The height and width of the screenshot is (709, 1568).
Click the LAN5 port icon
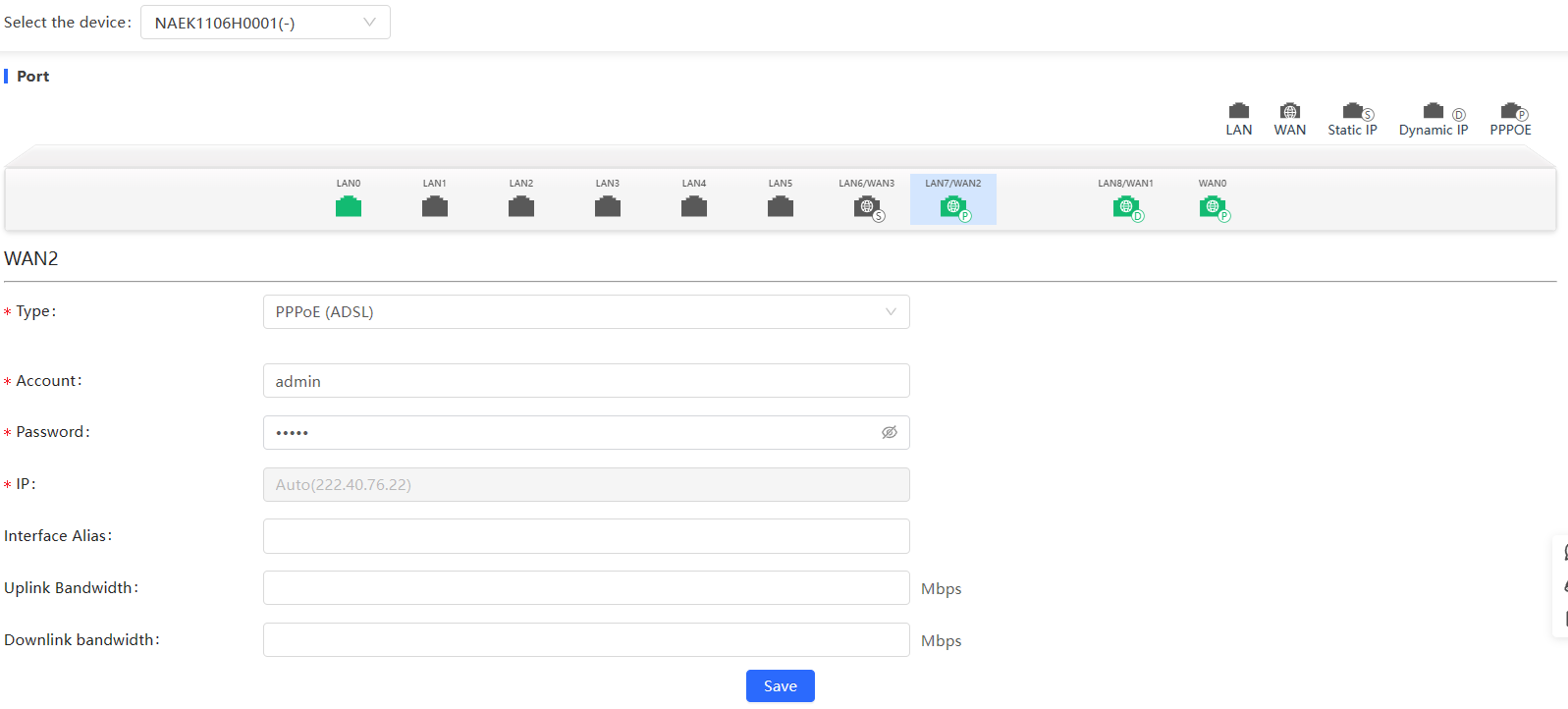coord(781,206)
